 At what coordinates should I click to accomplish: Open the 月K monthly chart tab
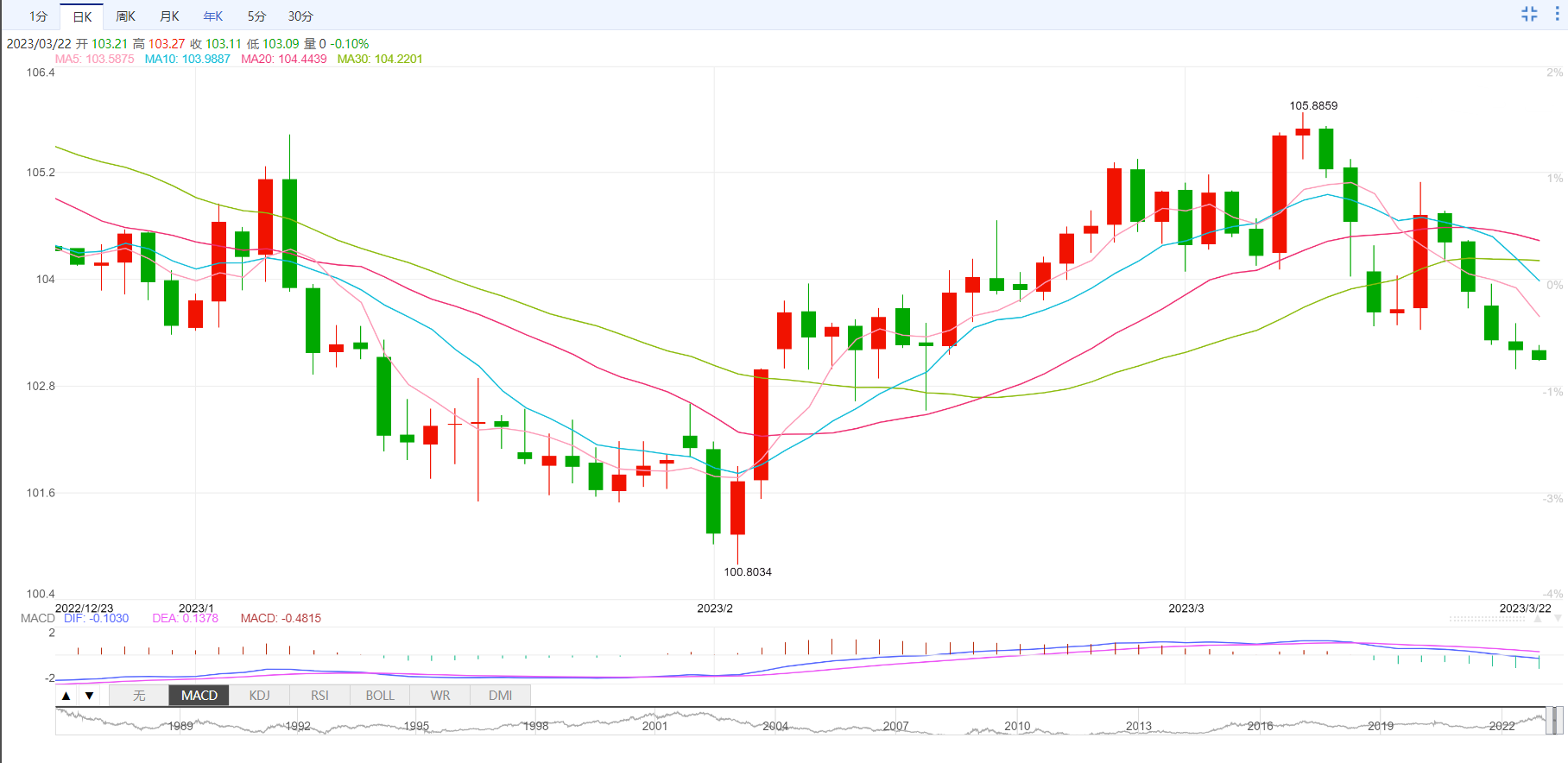click(170, 16)
